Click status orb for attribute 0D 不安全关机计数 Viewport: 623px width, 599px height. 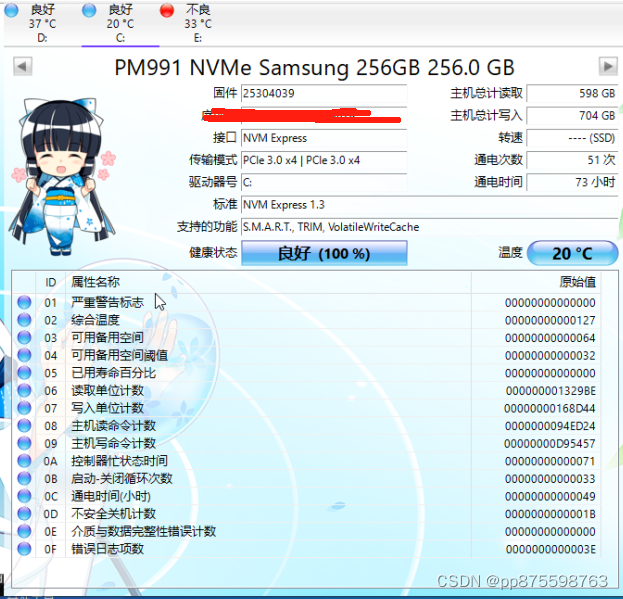tap(24, 514)
